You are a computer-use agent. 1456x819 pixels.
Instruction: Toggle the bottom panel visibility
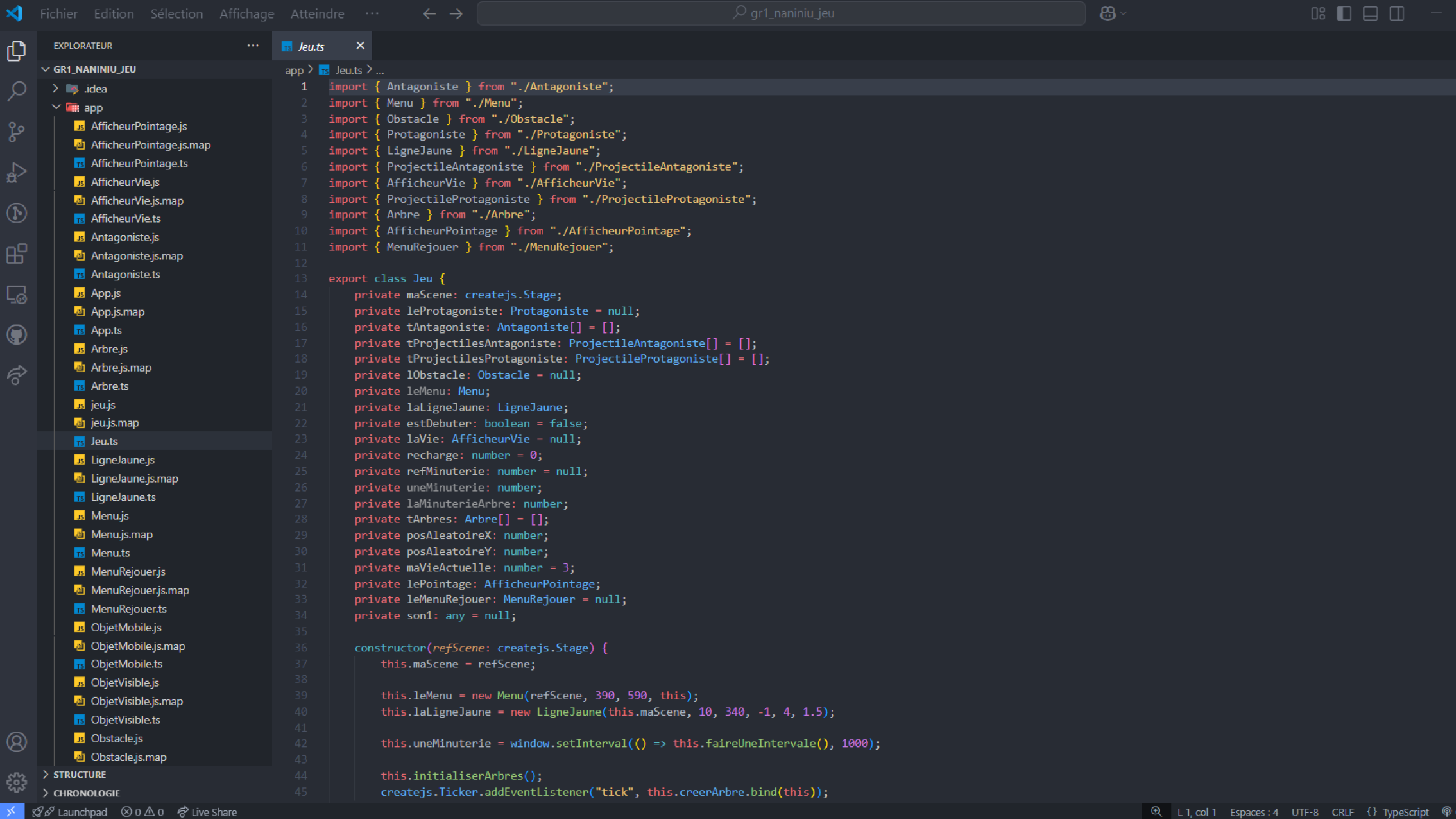(x=1370, y=13)
